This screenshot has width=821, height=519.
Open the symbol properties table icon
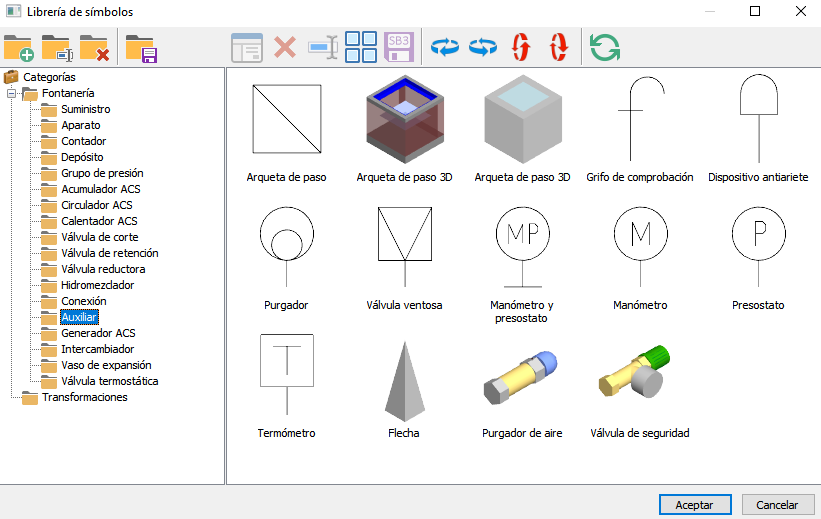point(247,48)
